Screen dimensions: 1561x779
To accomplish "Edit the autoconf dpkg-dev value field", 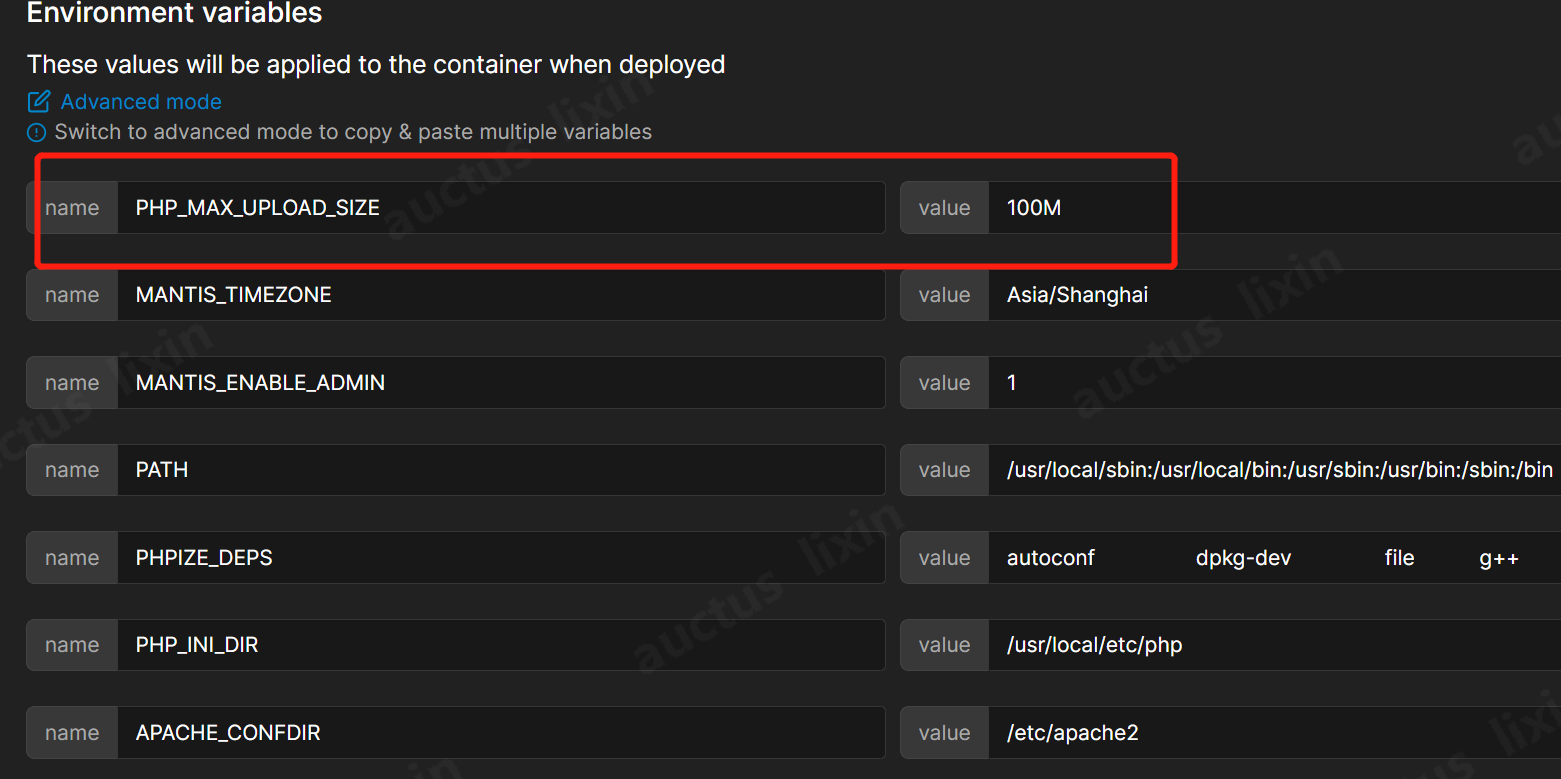I will click(x=1200, y=557).
